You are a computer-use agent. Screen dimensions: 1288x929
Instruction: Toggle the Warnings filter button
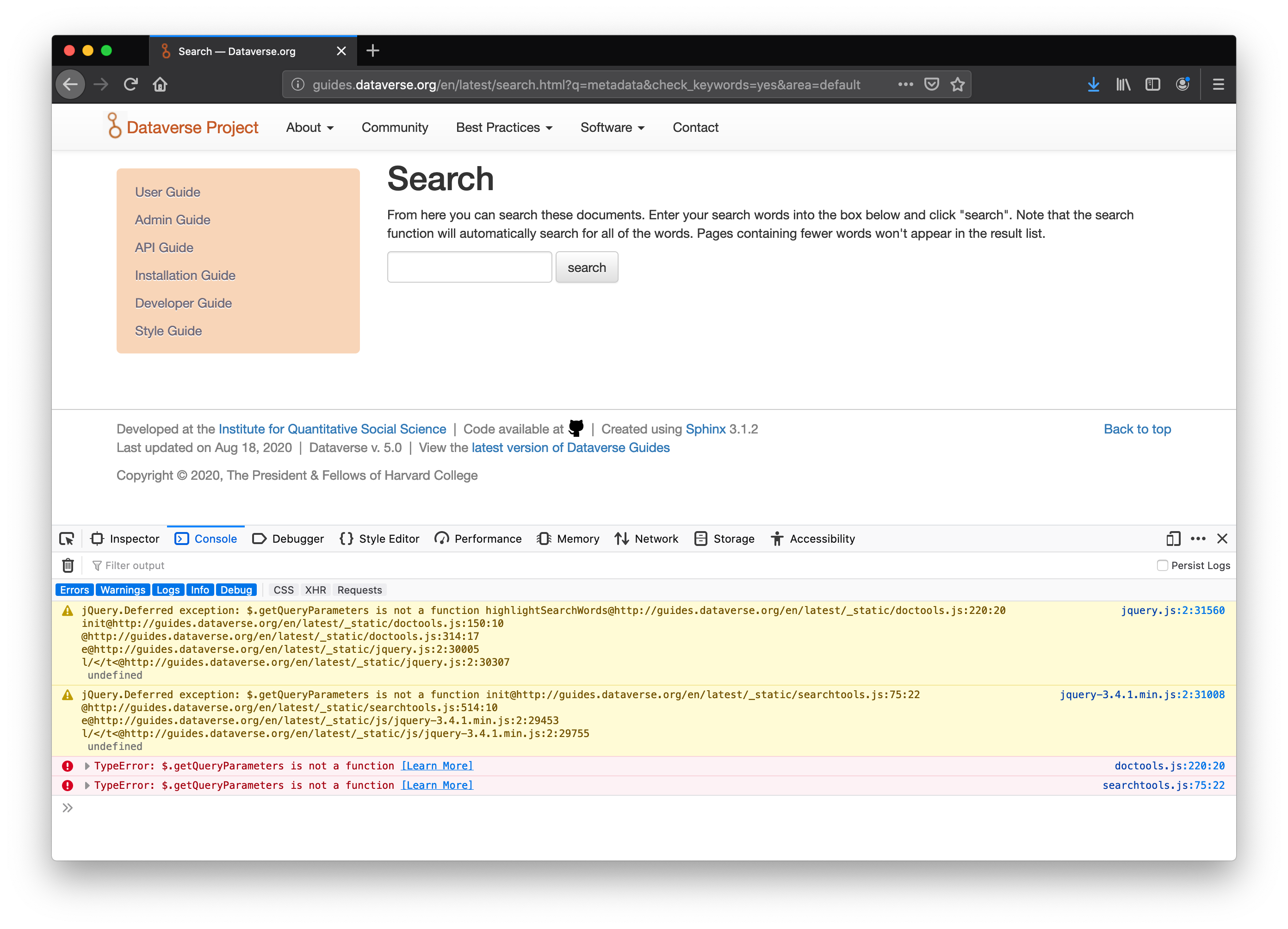tap(123, 589)
